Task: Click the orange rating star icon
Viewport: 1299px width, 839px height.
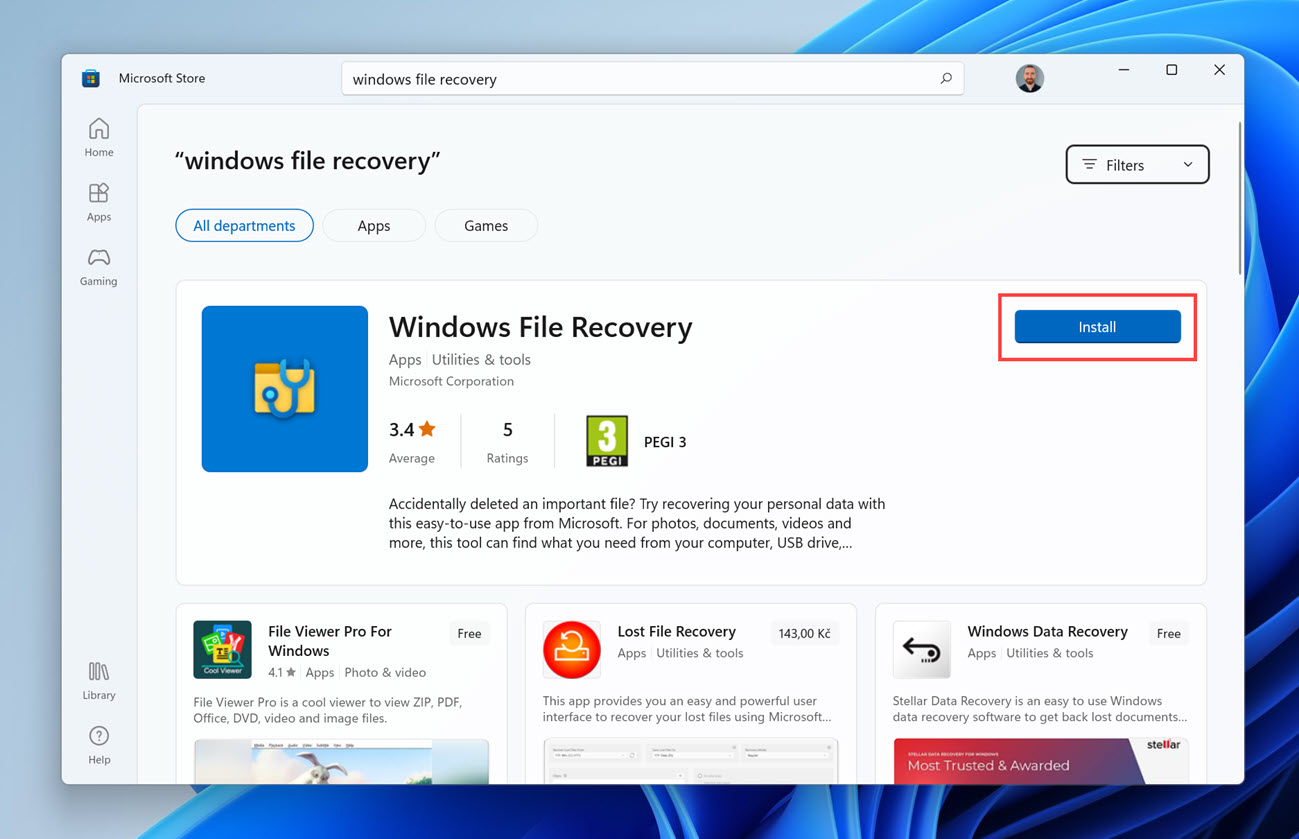Action: tap(427, 429)
